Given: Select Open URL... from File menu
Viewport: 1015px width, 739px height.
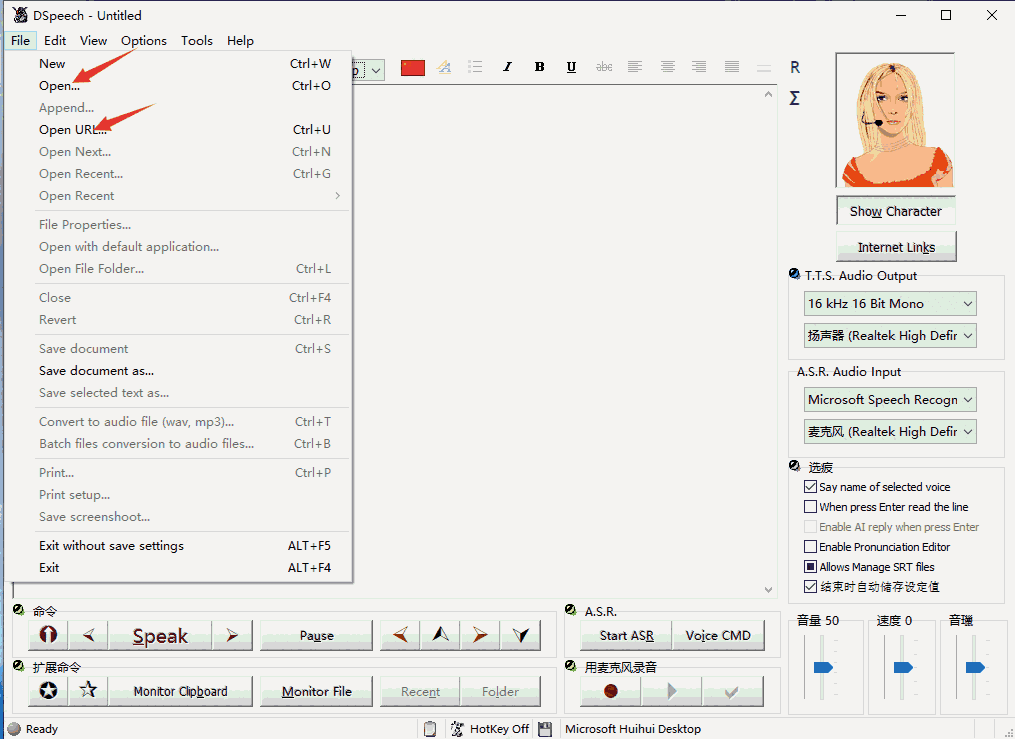Looking at the screenshot, I should (x=73, y=130).
